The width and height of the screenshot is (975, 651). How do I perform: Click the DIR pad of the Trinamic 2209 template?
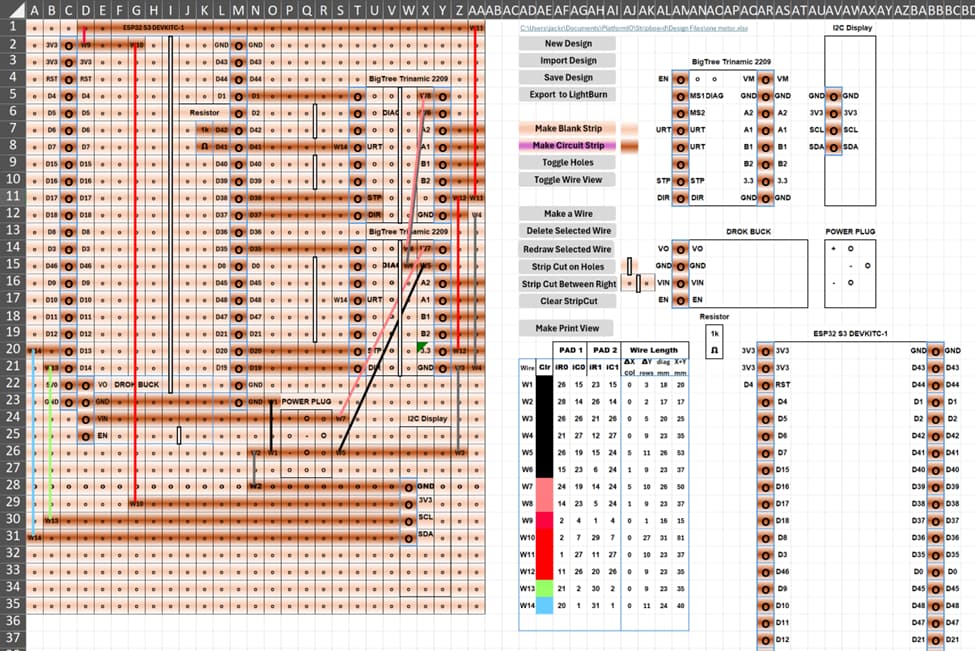pos(681,198)
